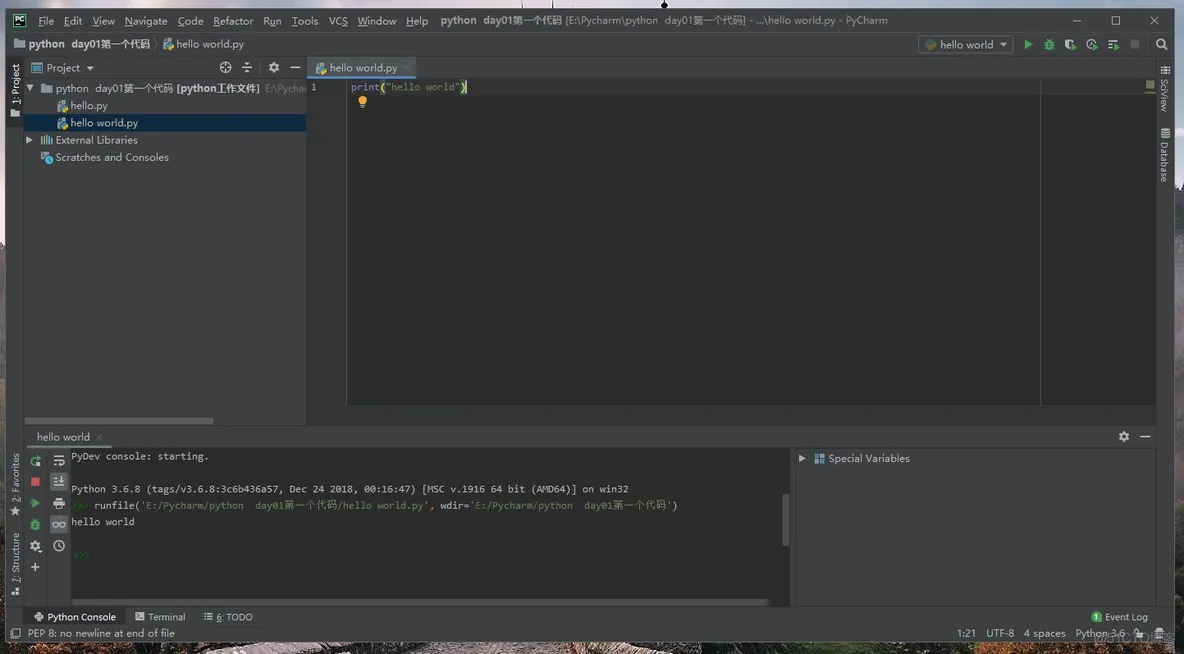Open the Event Log

pyautogui.click(x=1119, y=617)
